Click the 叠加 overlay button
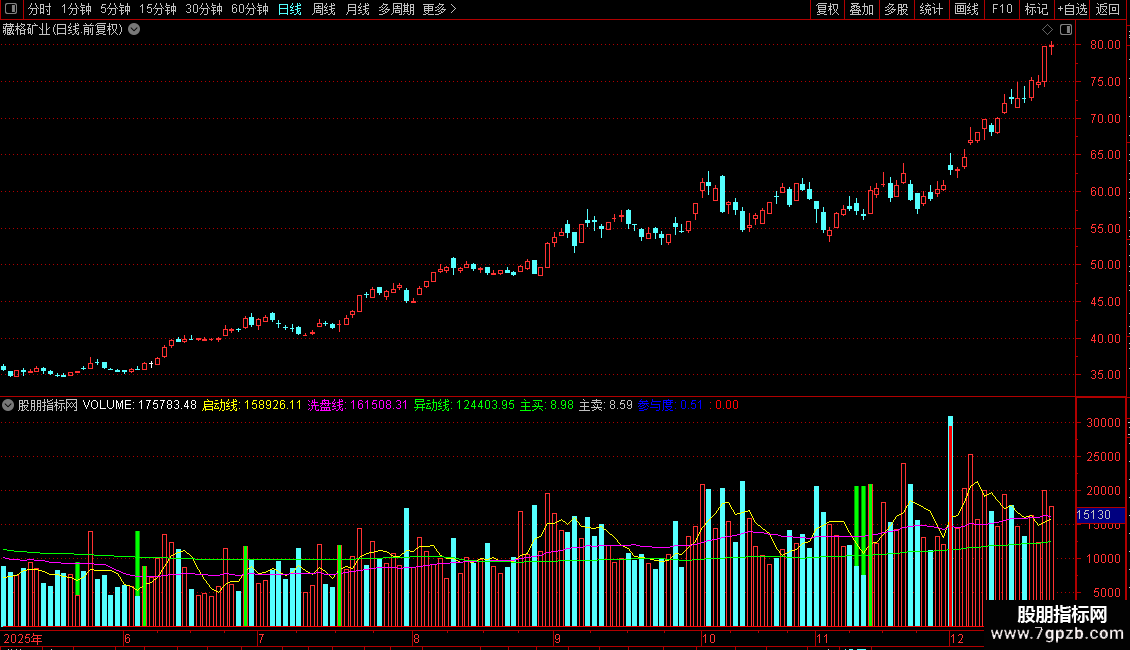Viewport: 1130px width, 650px height. 861,9
